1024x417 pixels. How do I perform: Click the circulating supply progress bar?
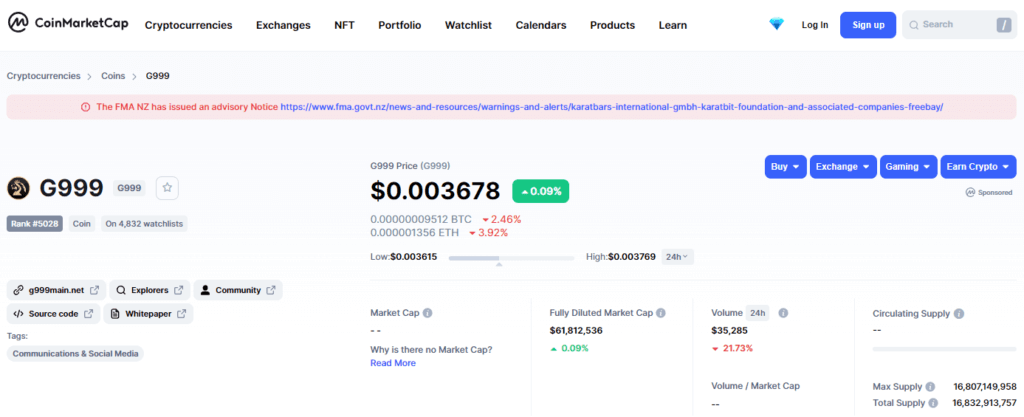(x=944, y=349)
